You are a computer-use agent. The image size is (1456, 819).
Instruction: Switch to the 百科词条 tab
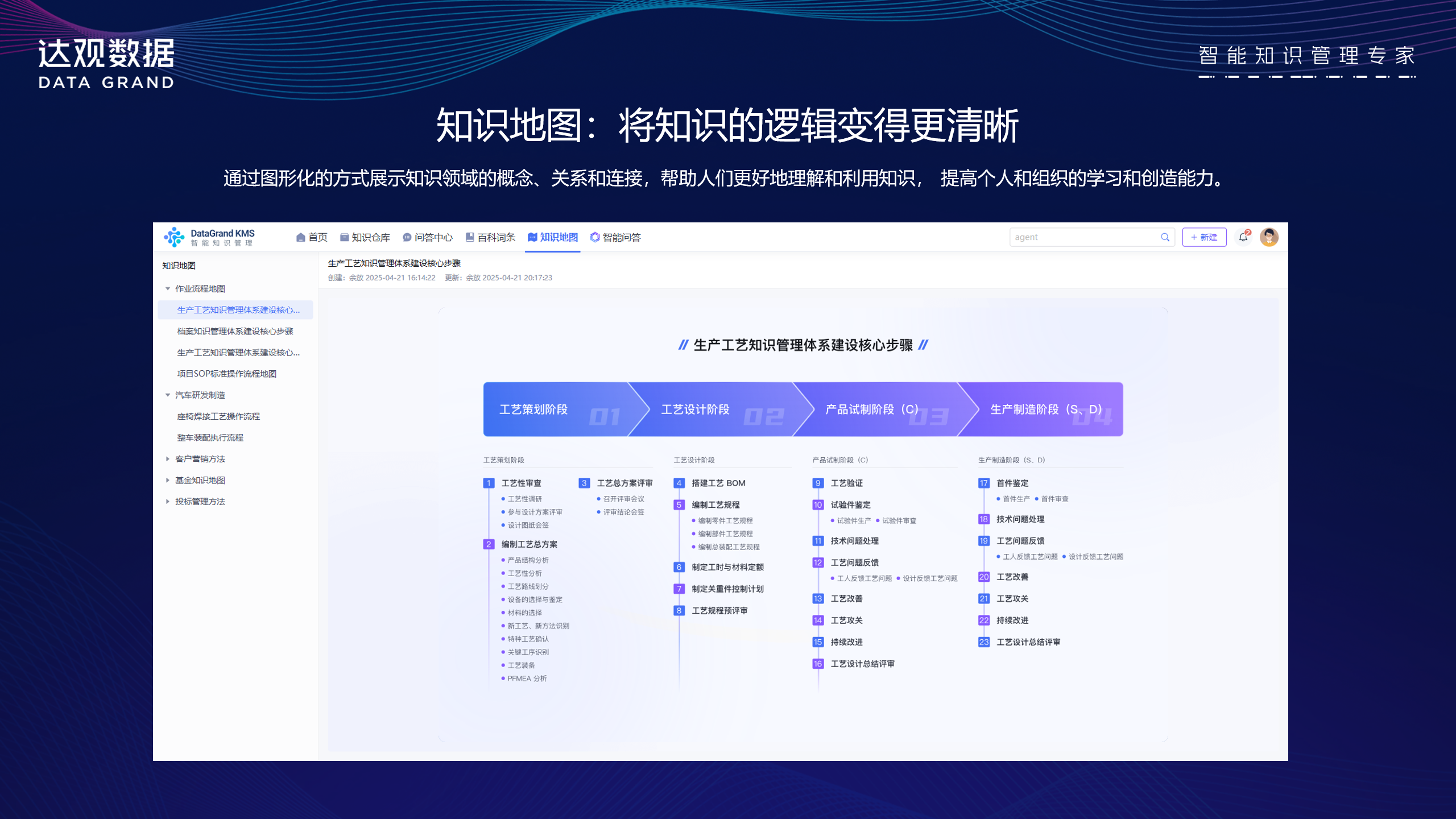494,237
